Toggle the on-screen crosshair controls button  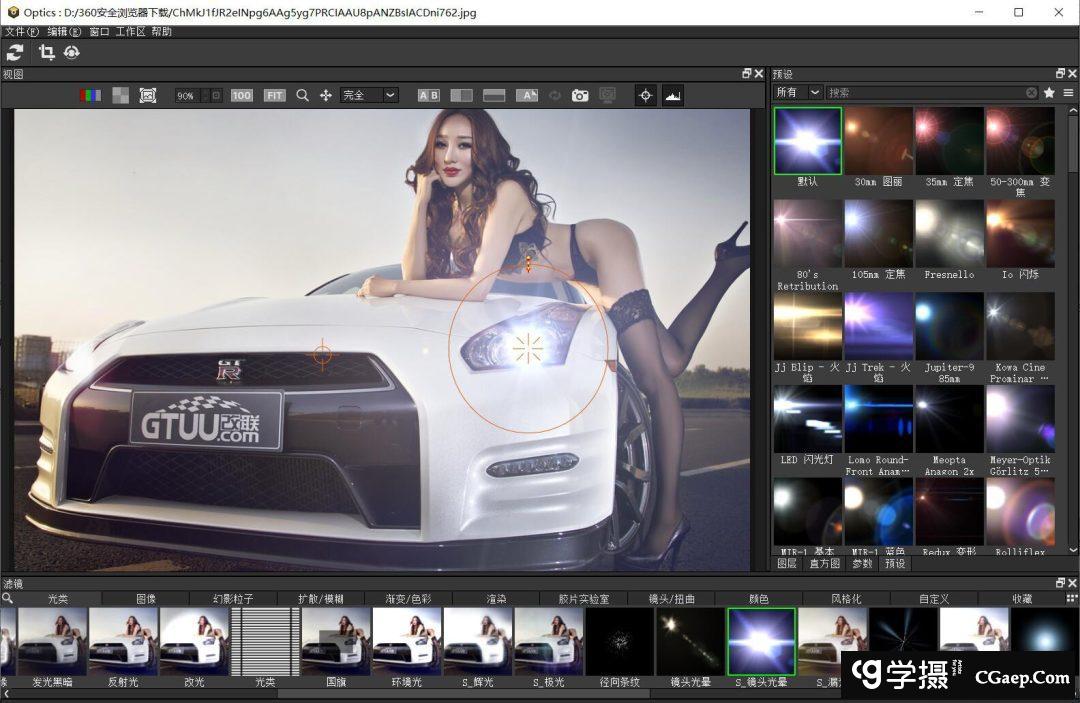[x=645, y=95]
